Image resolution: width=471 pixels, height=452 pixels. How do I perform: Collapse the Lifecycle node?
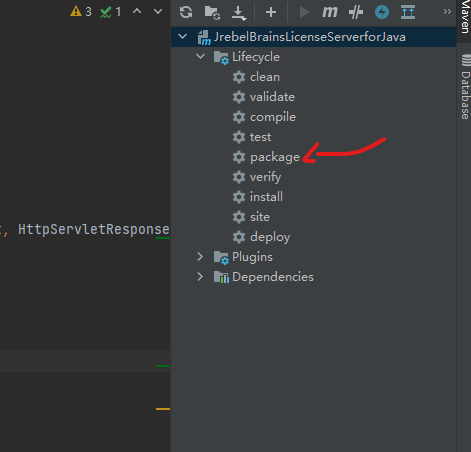200,56
